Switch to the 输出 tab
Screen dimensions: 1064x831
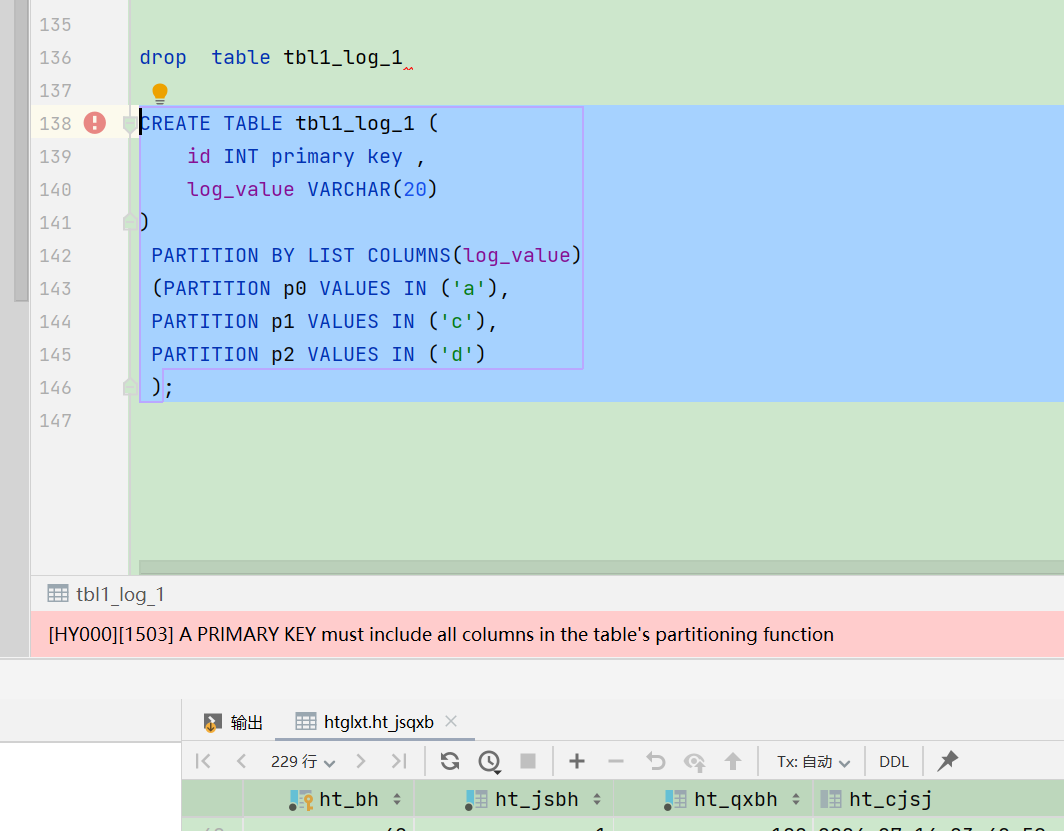[x=233, y=722]
